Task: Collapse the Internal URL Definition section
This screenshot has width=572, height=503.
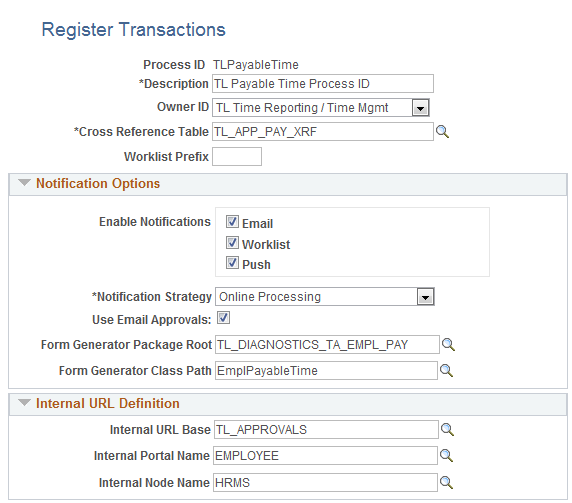Action: 24,403
